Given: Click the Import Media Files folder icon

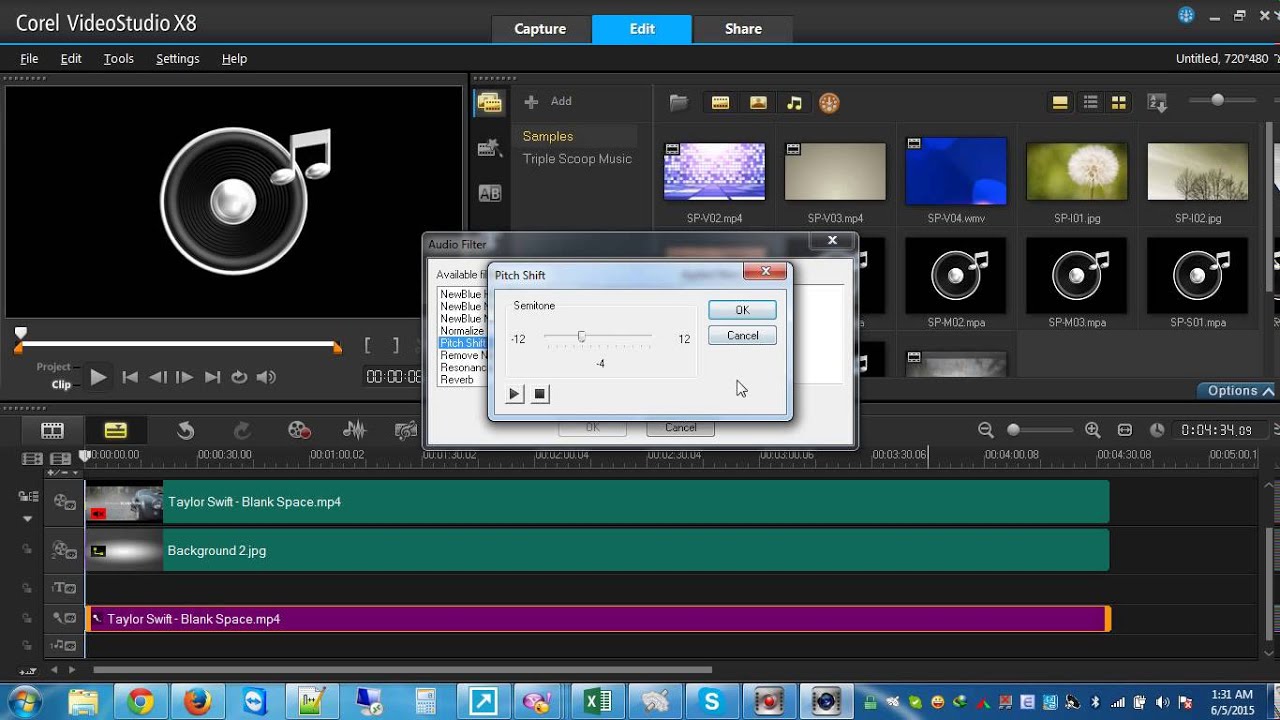Looking at the screenshot, I should click(x=679, y=102).
